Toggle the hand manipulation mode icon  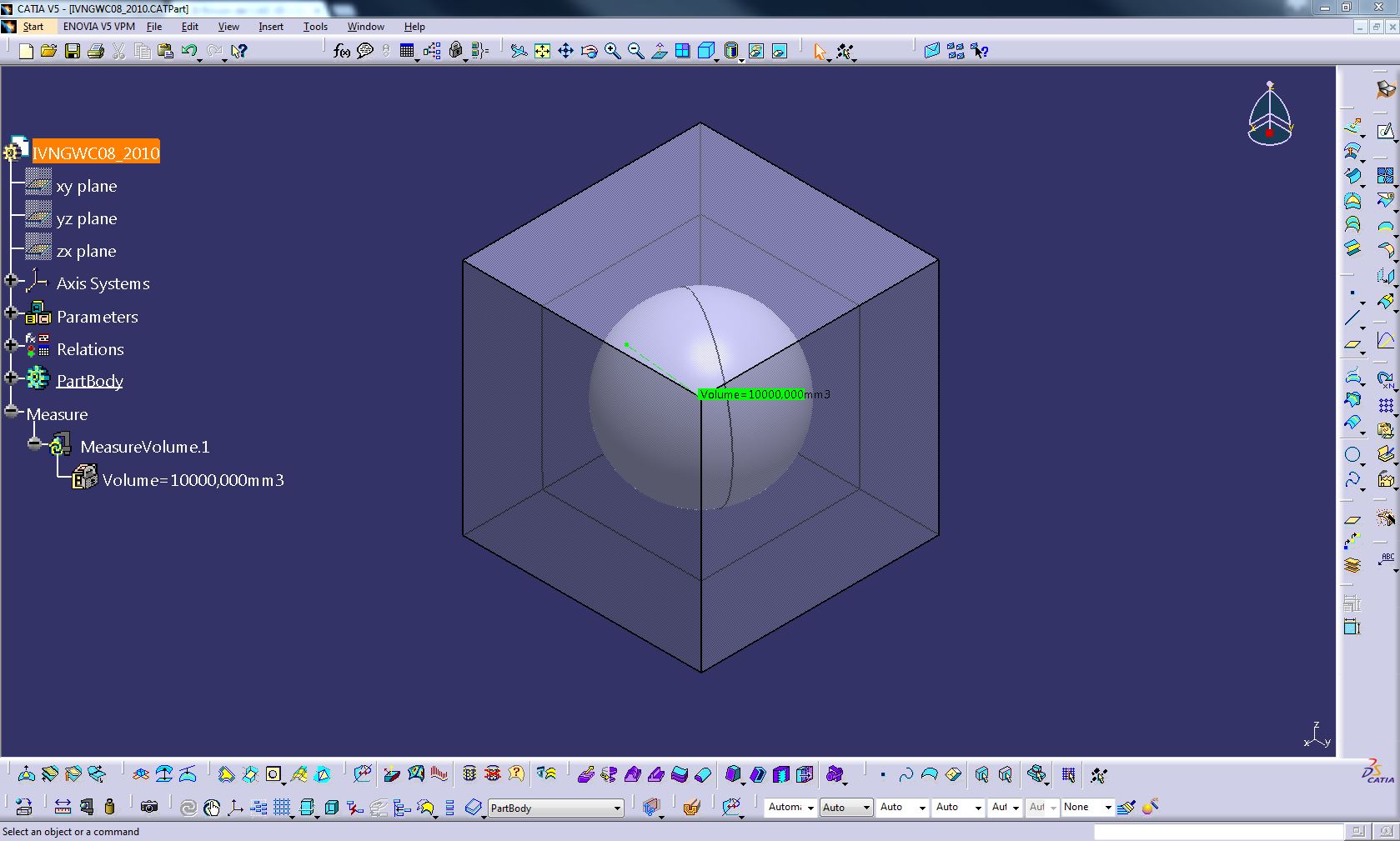[212, 807]
